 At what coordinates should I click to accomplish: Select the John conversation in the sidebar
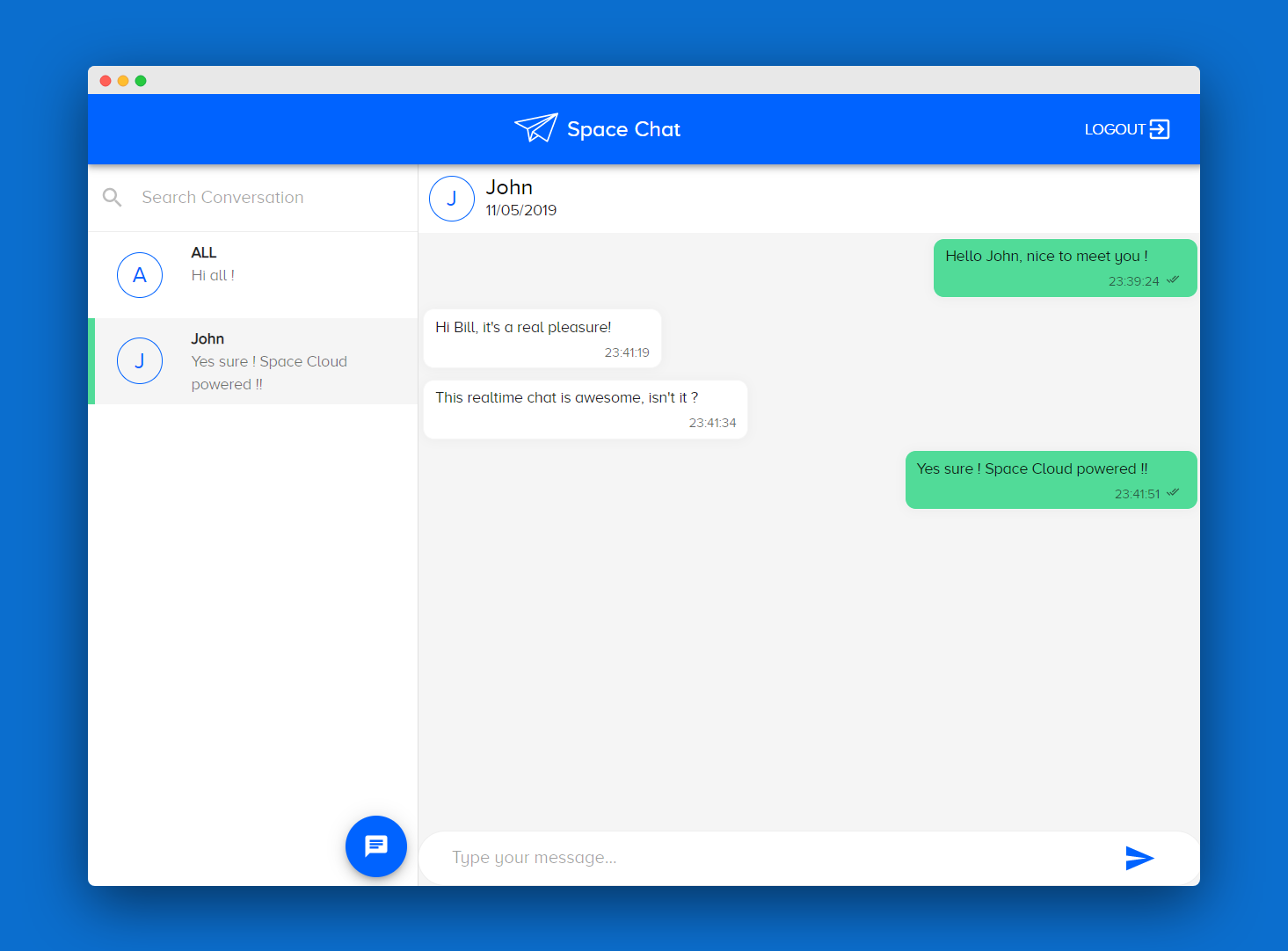point(253,360)
